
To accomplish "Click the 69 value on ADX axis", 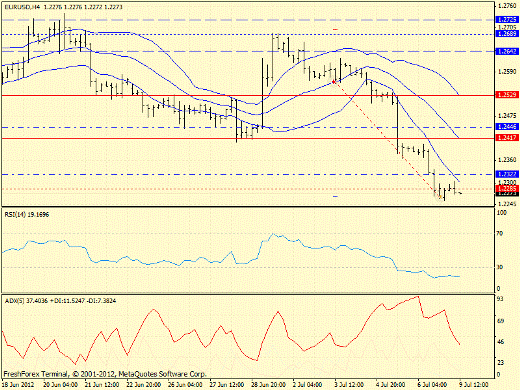I will (x=500, y=321).
